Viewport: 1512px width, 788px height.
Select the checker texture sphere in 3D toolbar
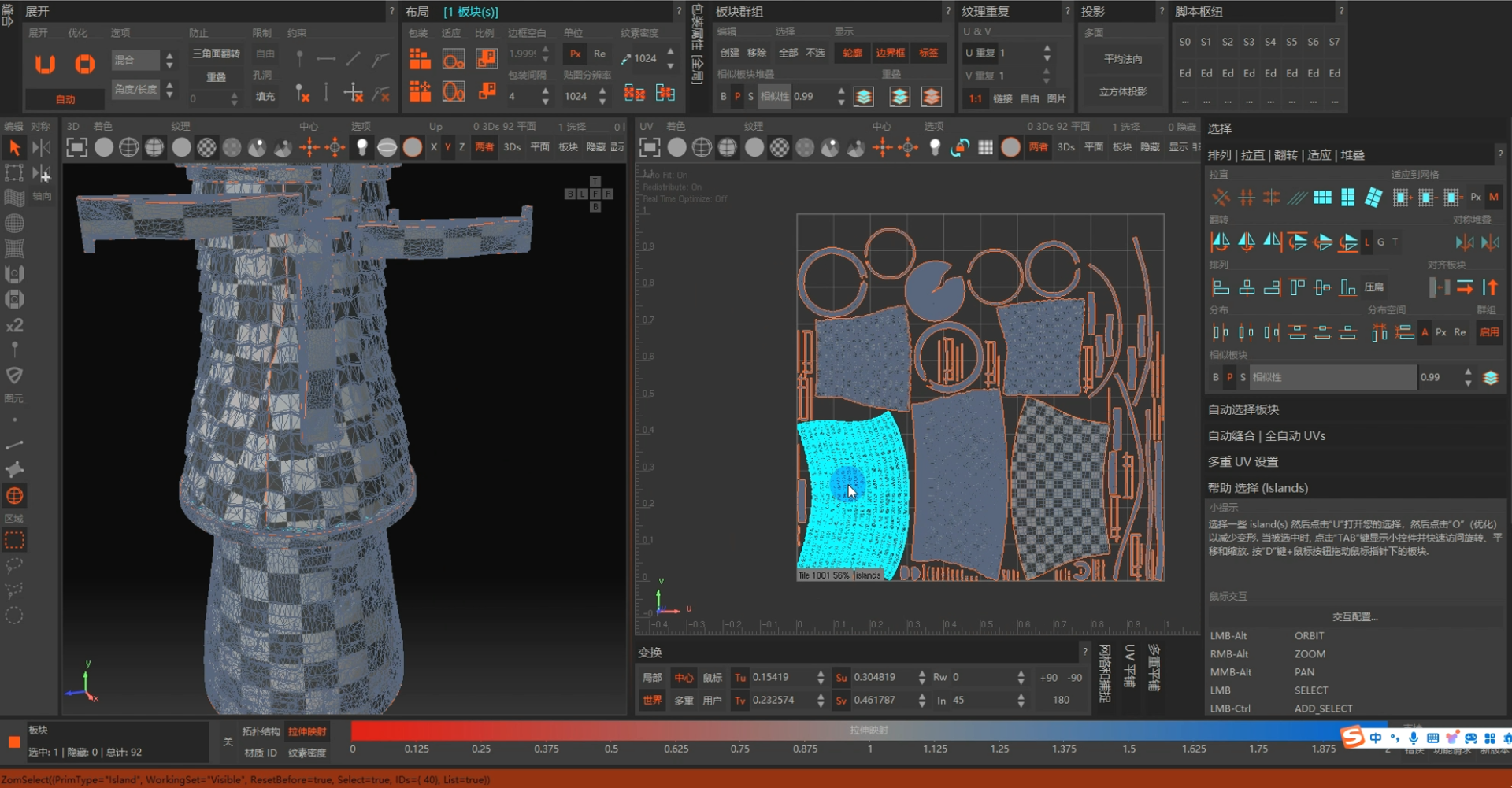point(206,147)
